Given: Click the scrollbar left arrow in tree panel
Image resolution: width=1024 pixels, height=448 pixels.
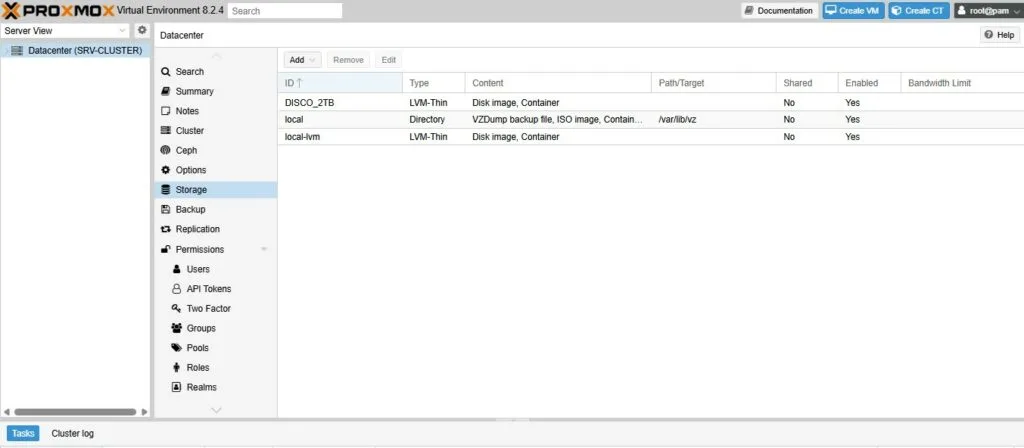Looking at the screenshot, I should click(6, 412).
